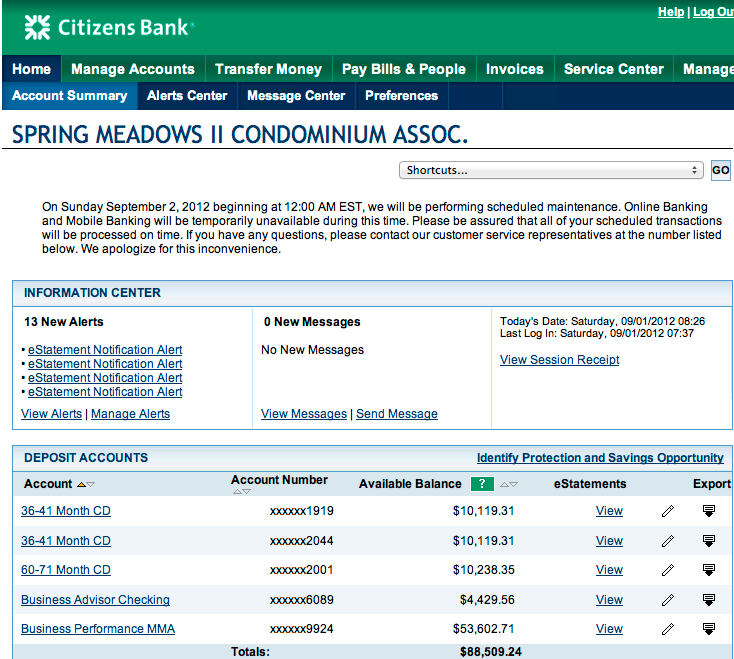This screenshot has width=734, height=659.
Task: Click the Citizens Bank logo
Action: [109, 27]
